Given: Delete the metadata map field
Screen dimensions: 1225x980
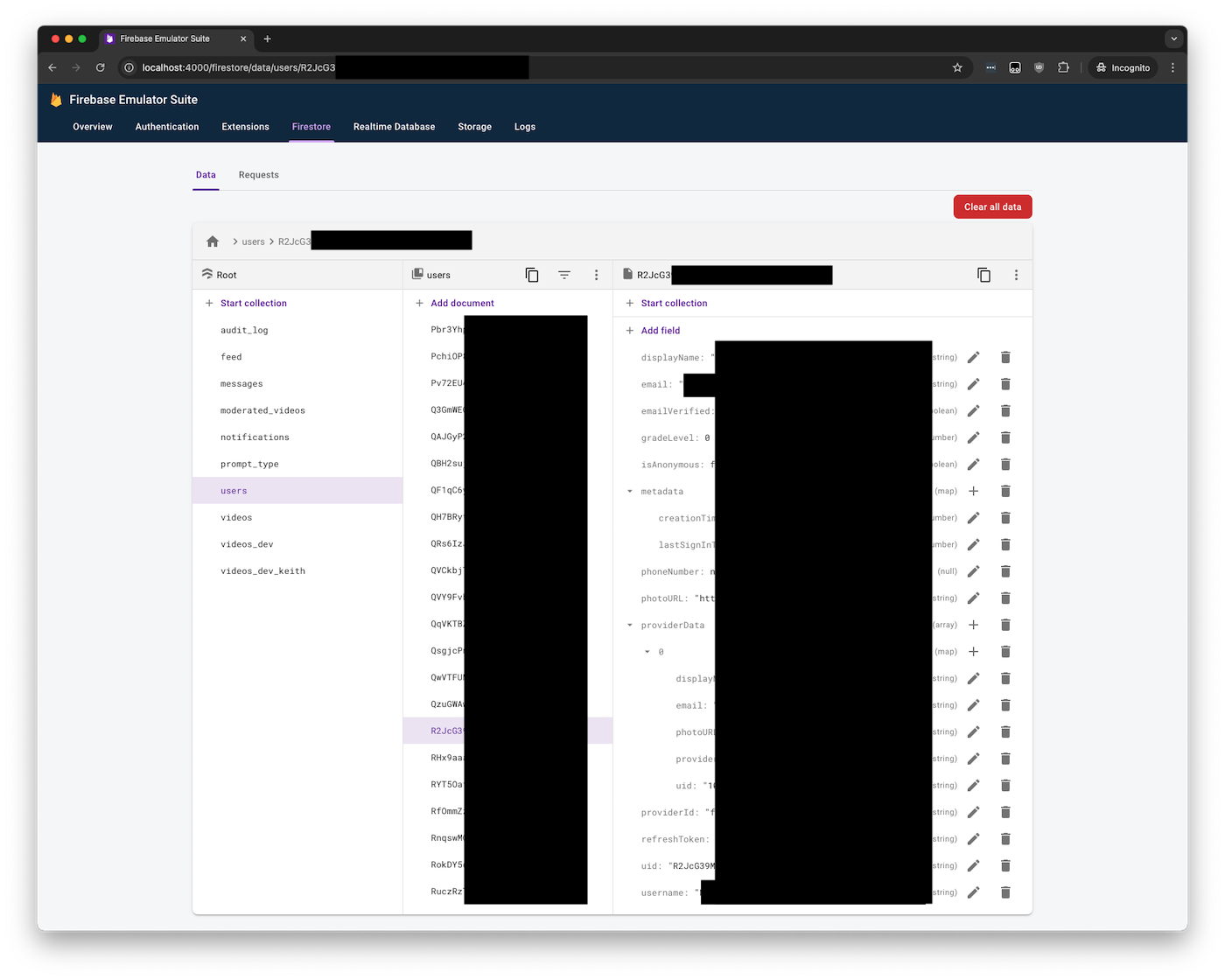Looking at the screenshot, I should point(1005,491).
